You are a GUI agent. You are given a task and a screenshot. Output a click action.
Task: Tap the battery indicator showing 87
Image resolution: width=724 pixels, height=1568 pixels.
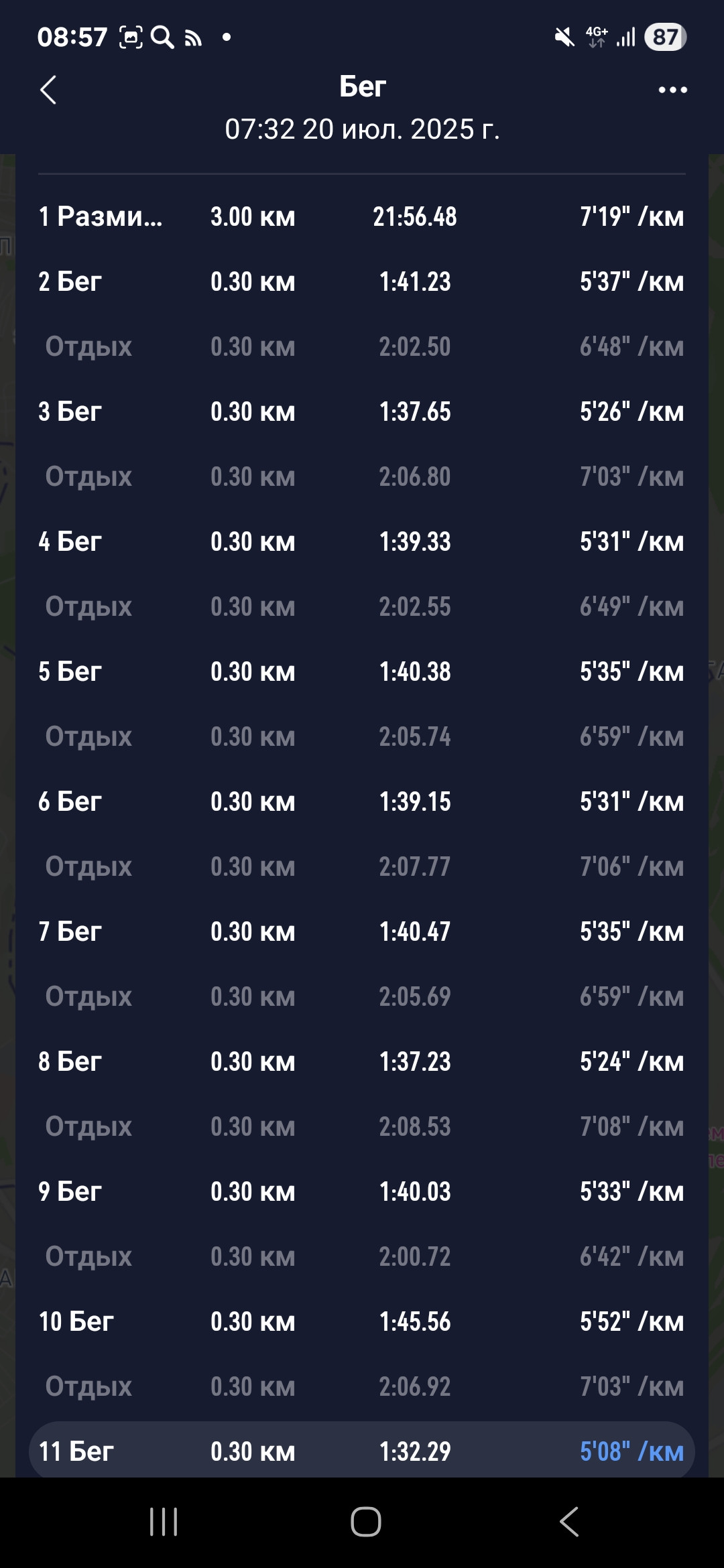665,37
